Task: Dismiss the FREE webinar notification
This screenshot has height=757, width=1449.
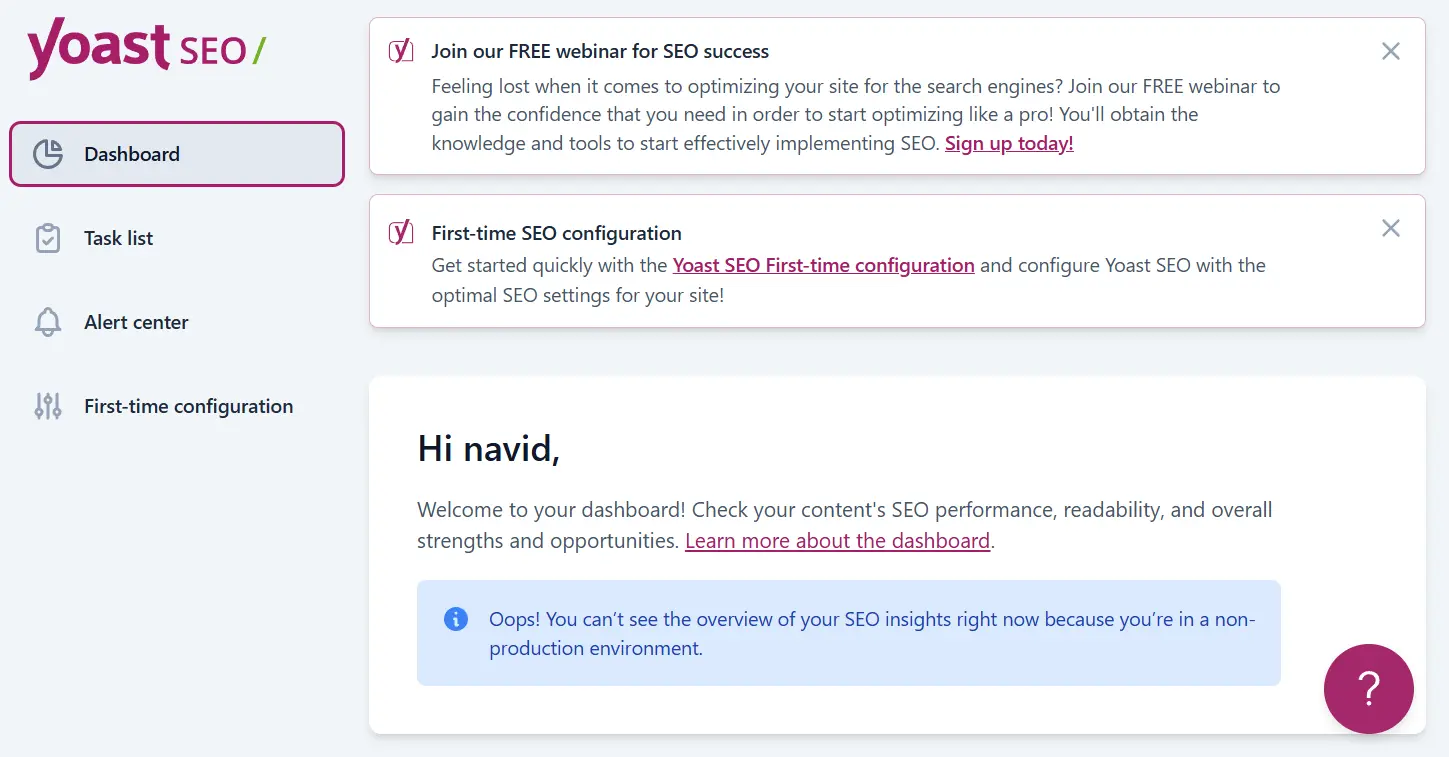Action: point(1390,51)
